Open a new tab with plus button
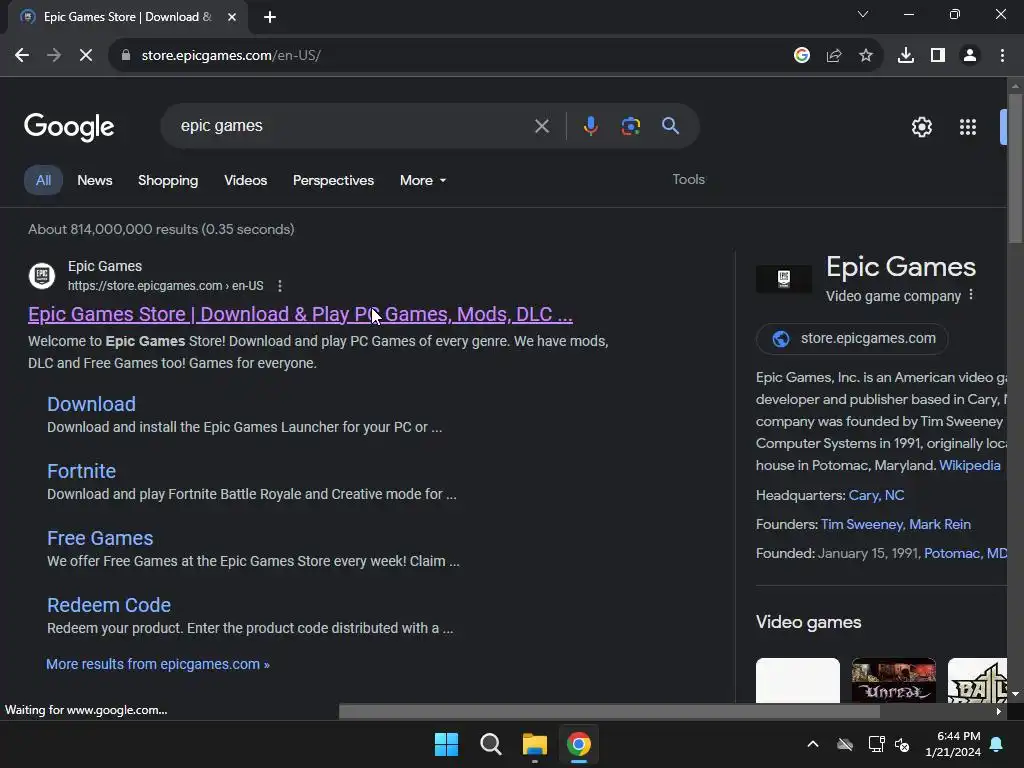This screenshot has width=1024, height=768. click(x=270, y=17)
